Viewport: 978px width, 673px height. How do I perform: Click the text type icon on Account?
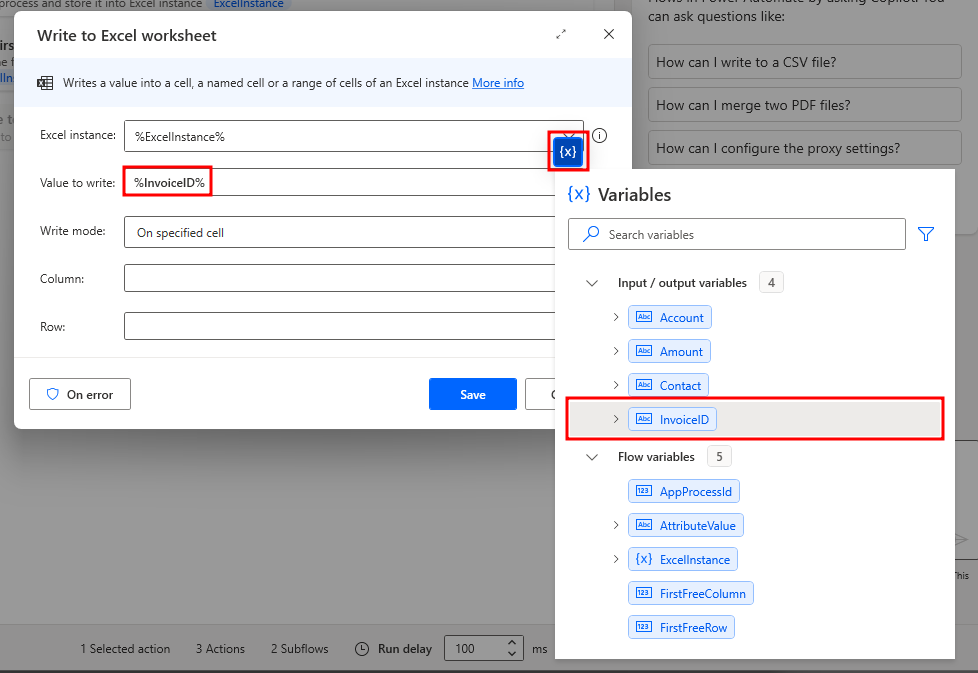click(x=644, y=317)
